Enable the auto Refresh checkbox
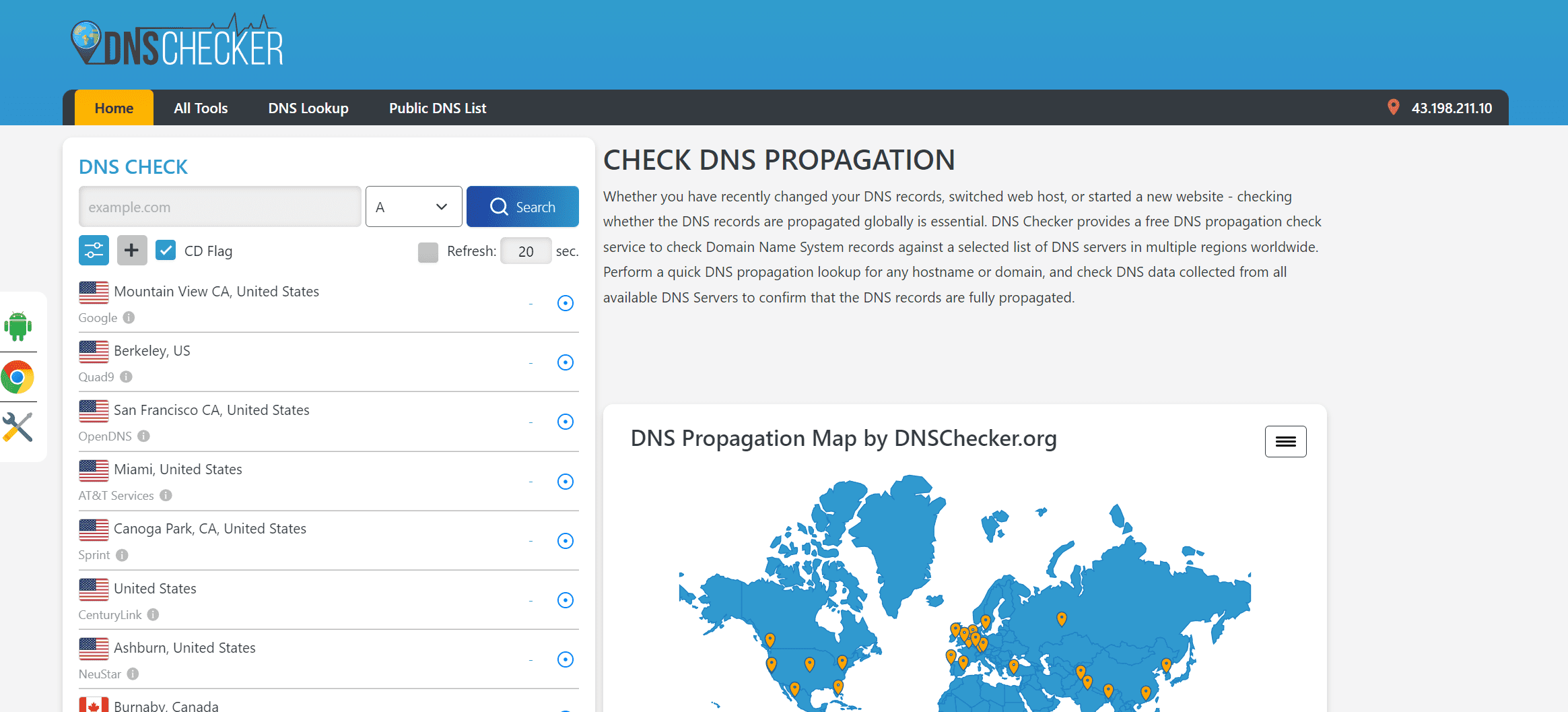Screen dimensions: 1568x712 click(428, 252)
